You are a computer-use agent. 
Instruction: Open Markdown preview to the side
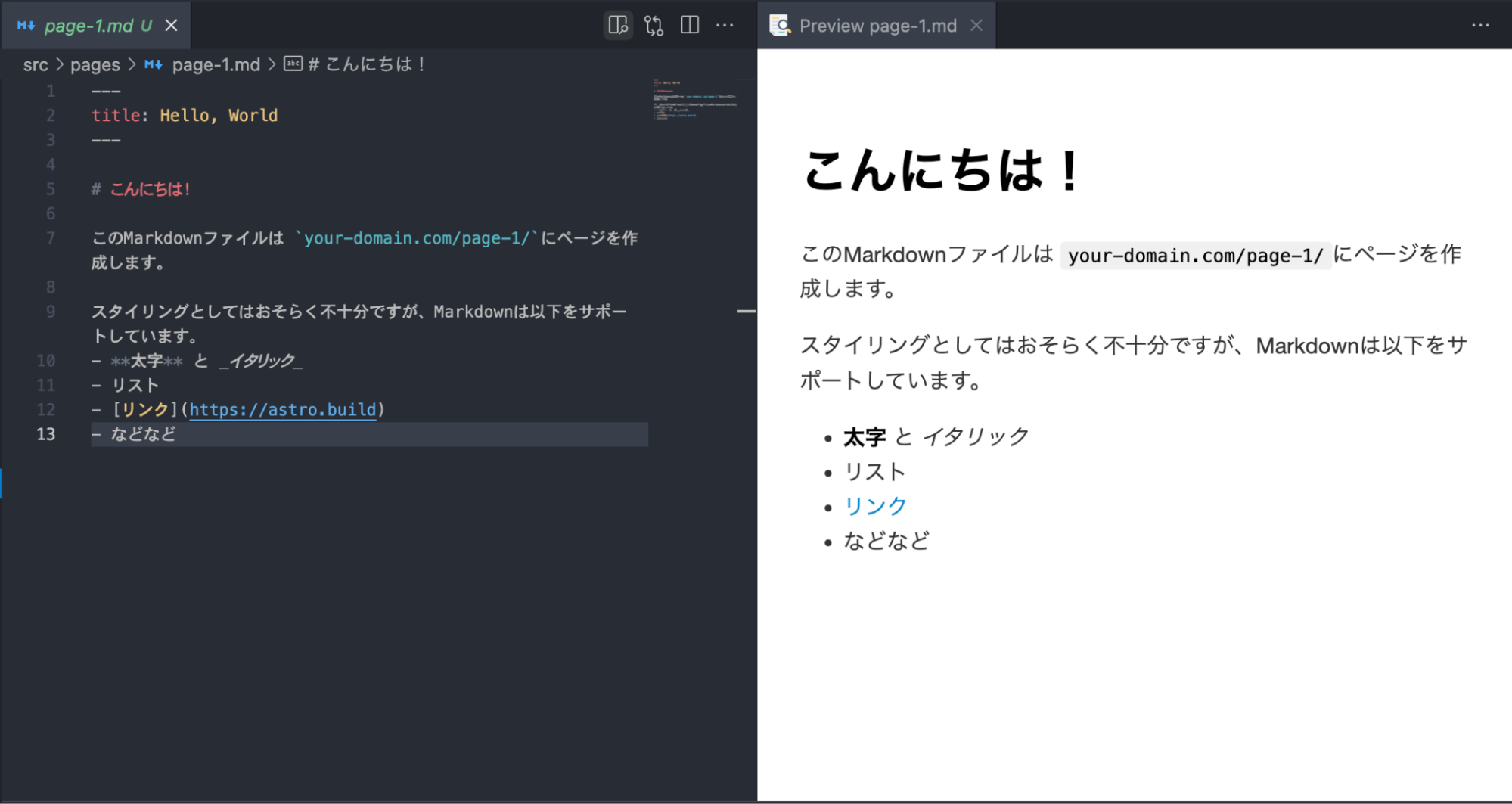(x=618, y=25)
